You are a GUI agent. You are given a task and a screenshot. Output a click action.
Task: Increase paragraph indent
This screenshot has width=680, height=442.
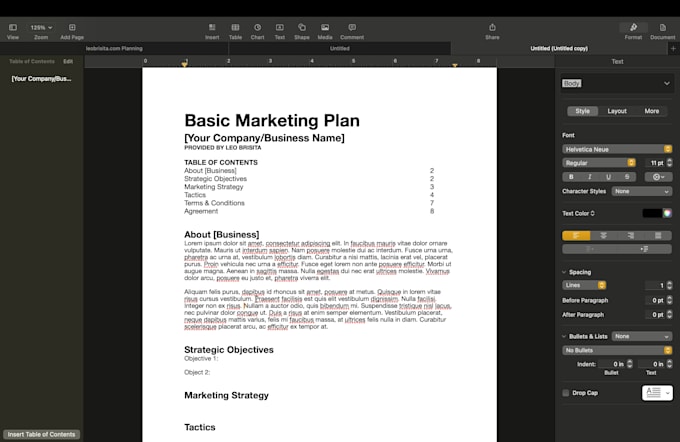point(644,249)
